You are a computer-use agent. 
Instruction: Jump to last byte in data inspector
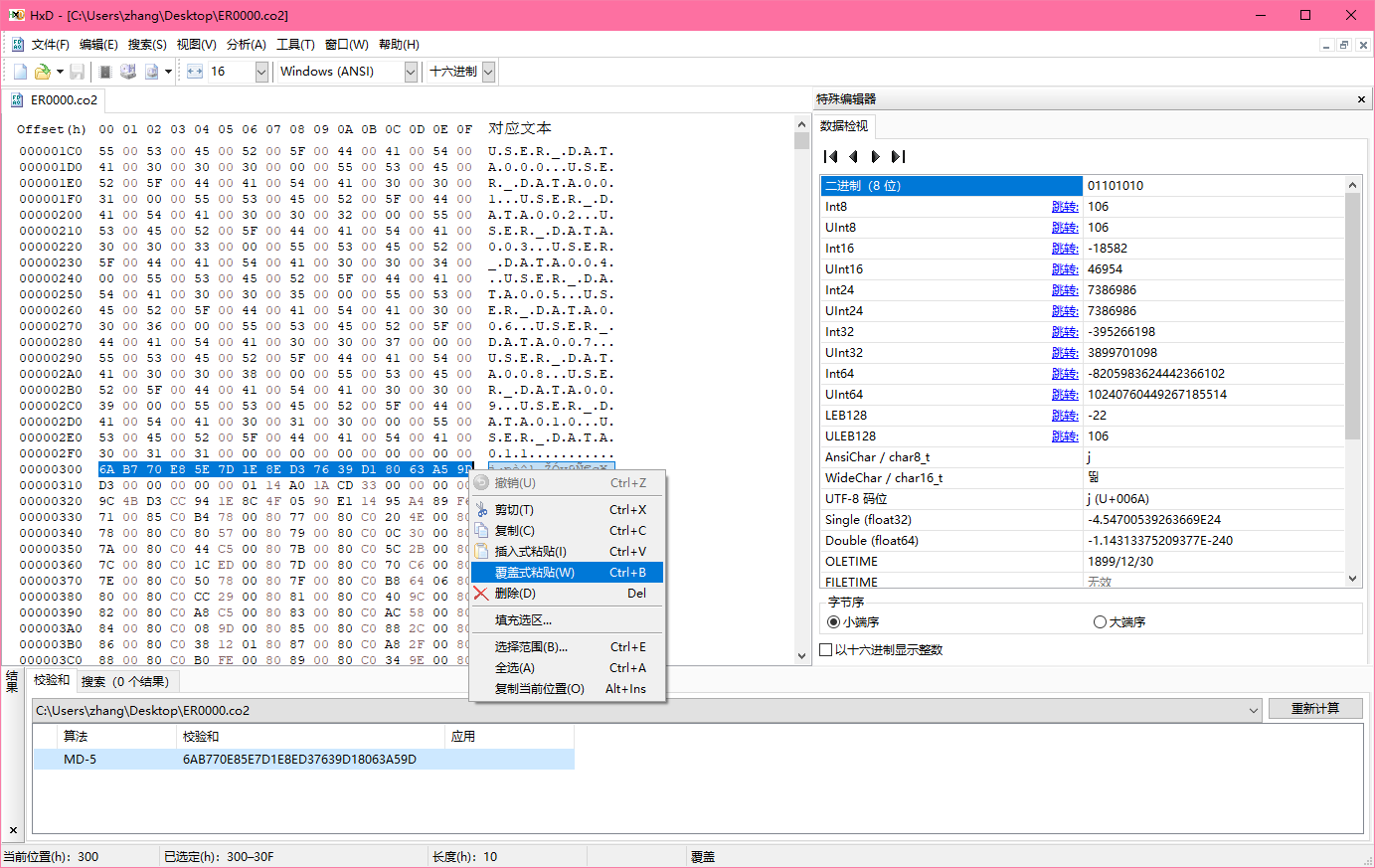pos(899,156)
